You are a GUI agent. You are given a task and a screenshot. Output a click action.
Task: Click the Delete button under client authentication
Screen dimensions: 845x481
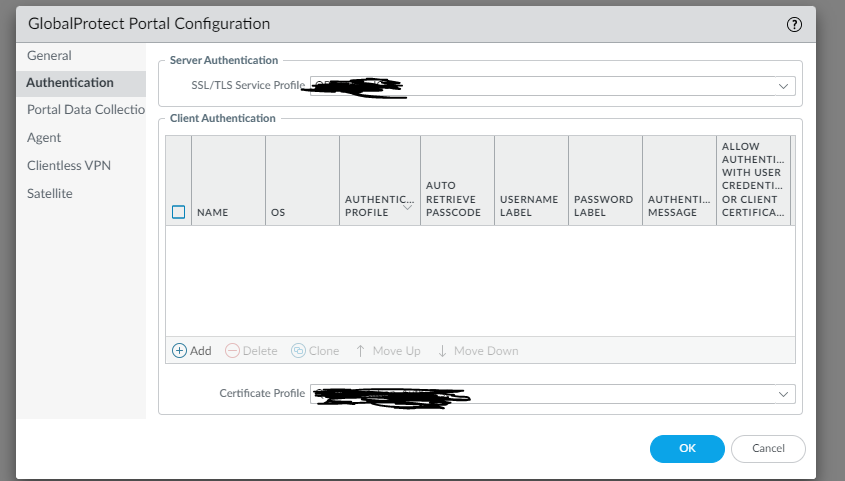pos(251,351)
